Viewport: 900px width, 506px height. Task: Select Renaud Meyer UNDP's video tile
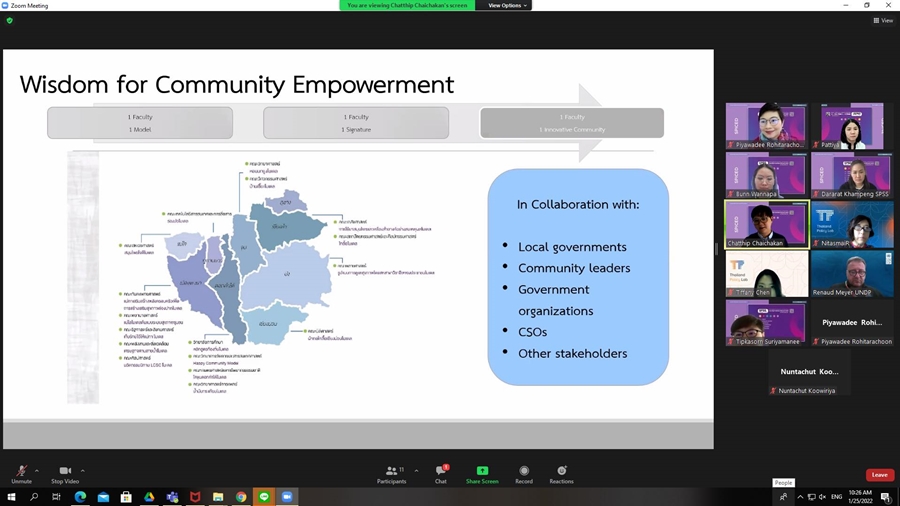(851, 273)
